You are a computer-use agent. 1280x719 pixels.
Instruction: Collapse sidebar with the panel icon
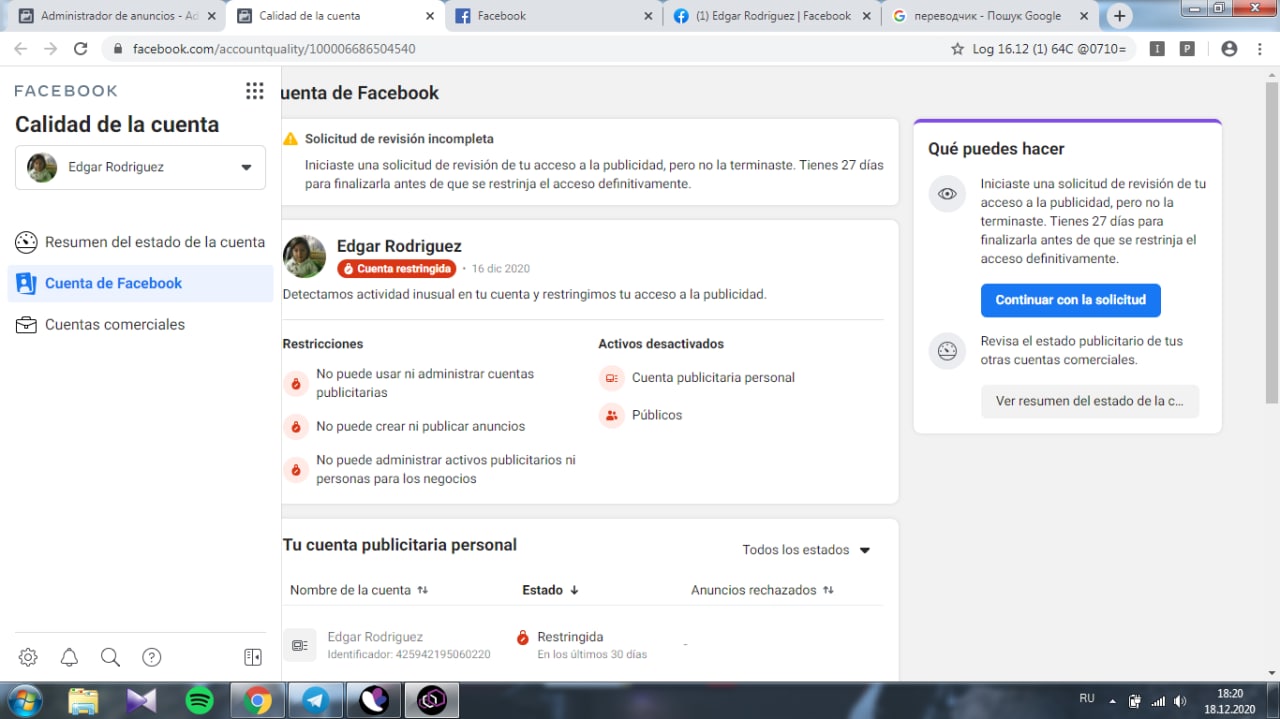tap(253, 657)
